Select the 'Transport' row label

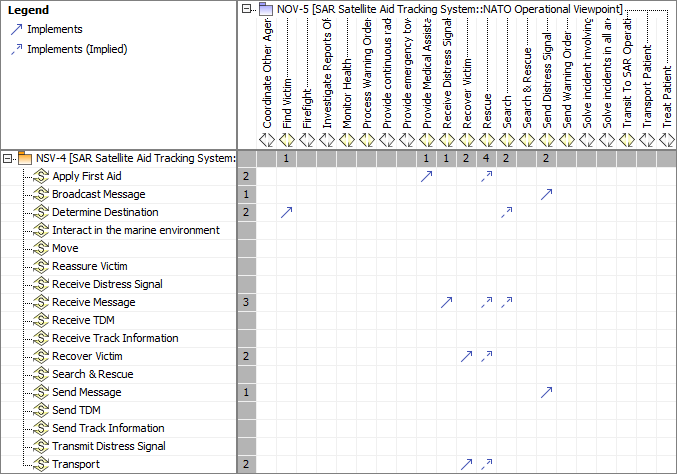point(76,464)
